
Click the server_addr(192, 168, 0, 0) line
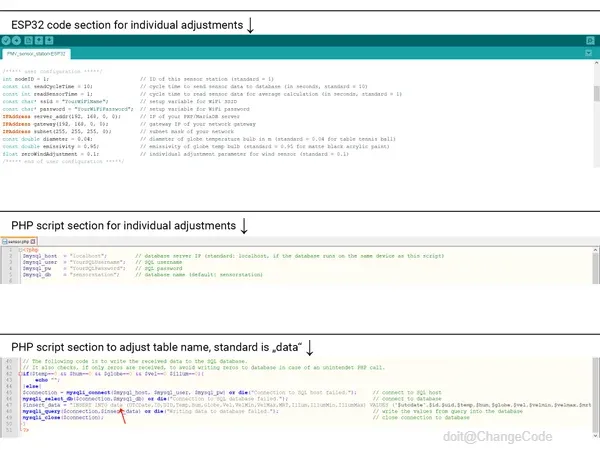click(x=62, y=116)
